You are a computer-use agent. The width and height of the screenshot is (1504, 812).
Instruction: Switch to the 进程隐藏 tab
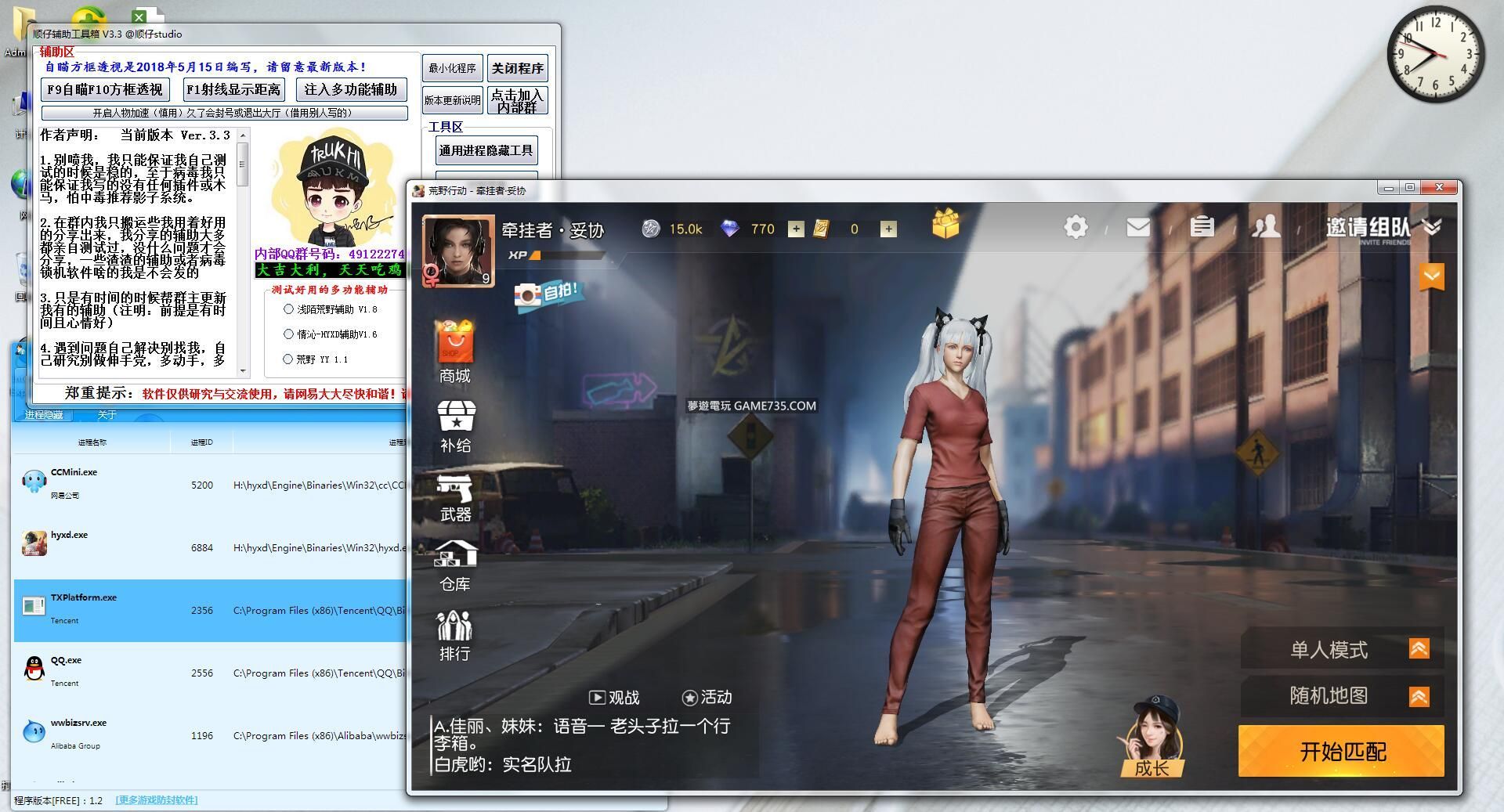tap(44, 415)
